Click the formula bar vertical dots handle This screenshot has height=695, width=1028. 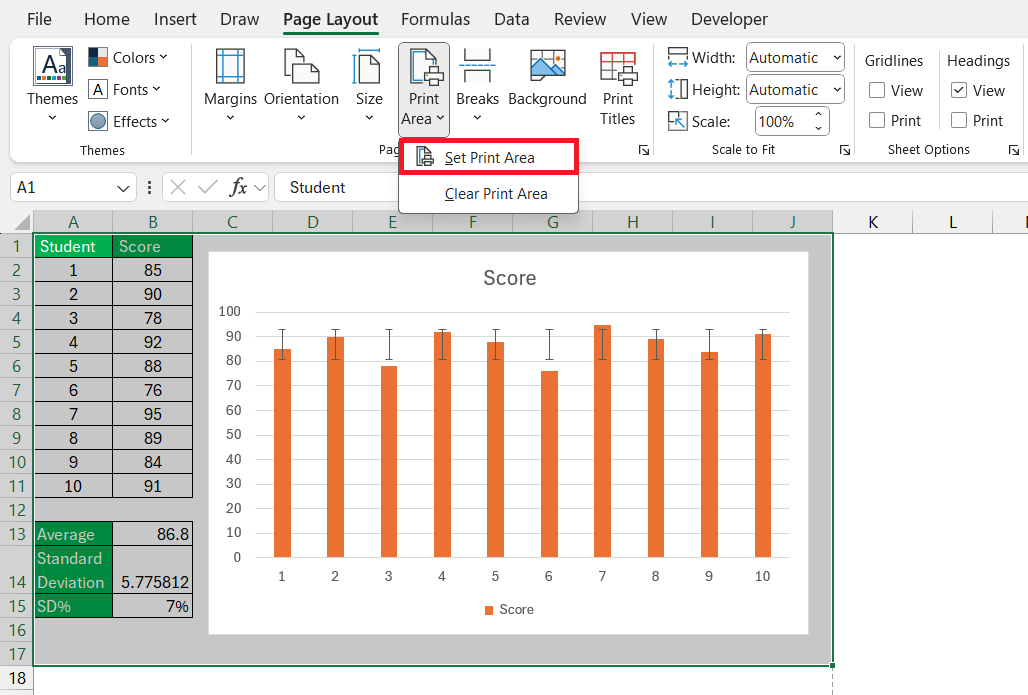point(149,188)
